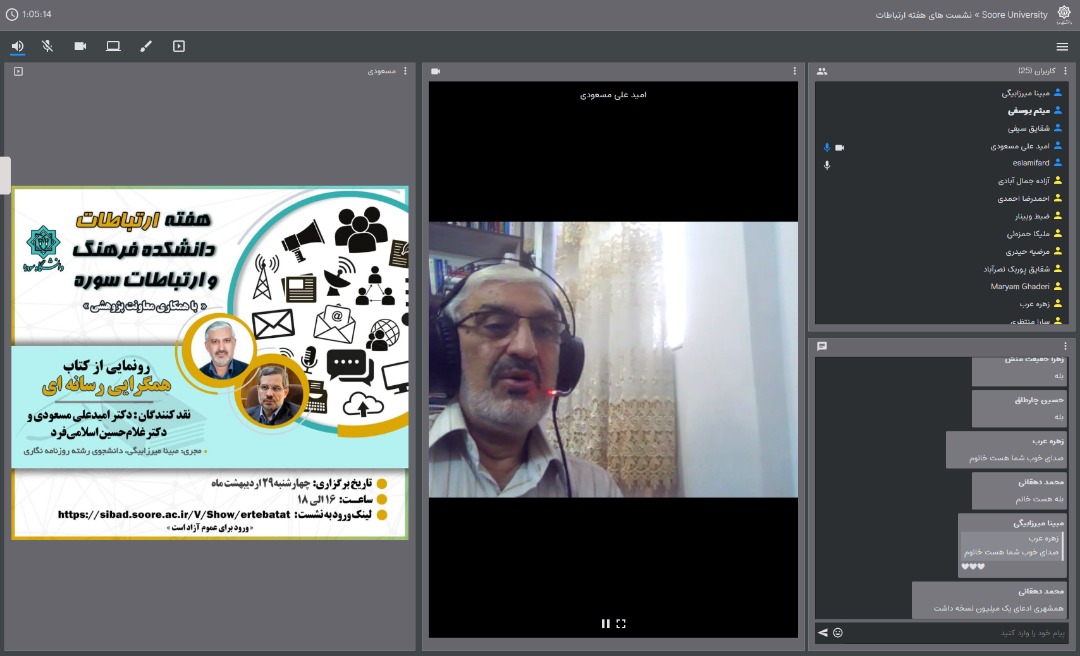The width and height of the screenshot is (1080, 656).
Task: Click the blue microphone of امید علی مسعودی
Action: pos(827,147)
